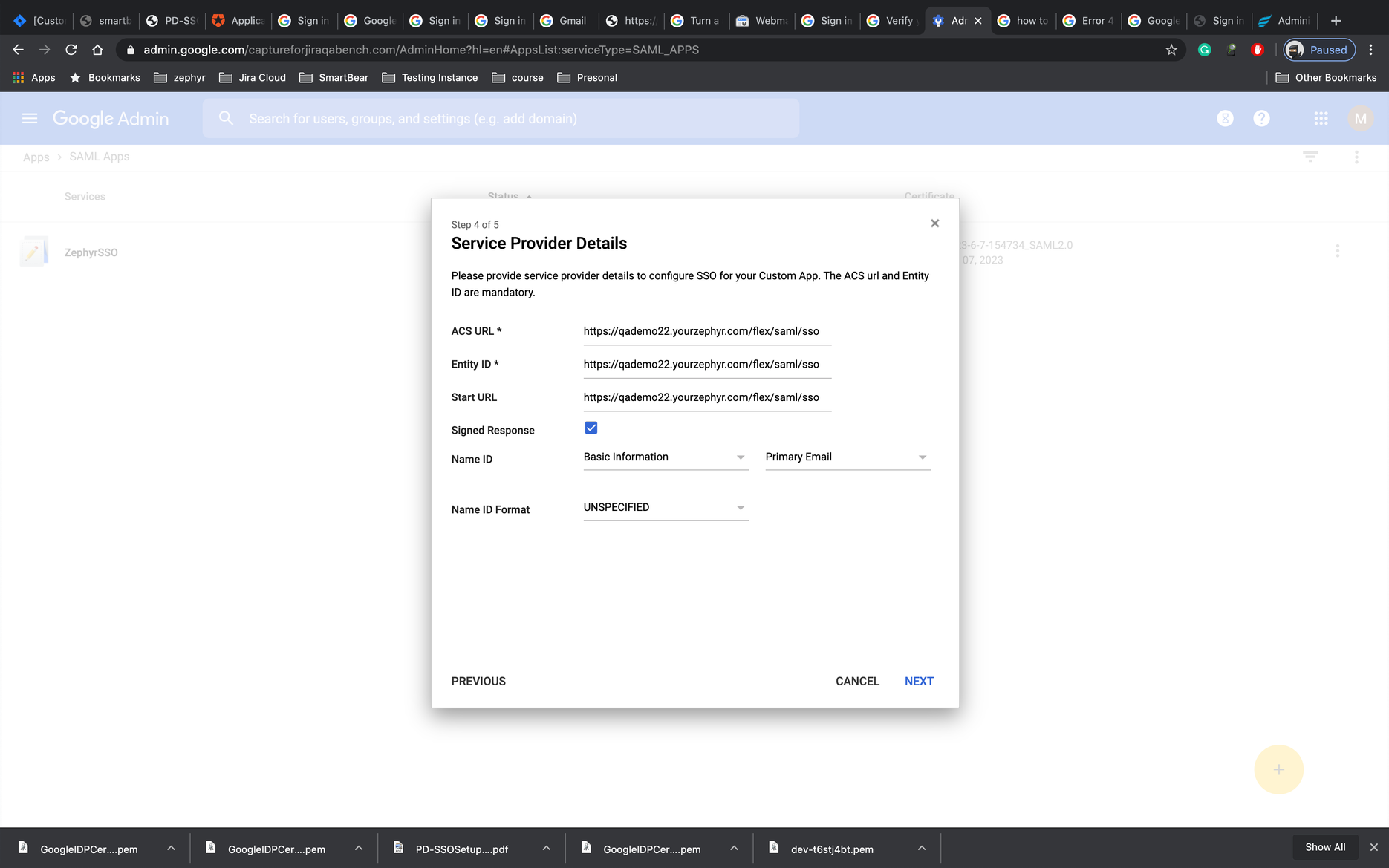The height and width of the screenshot is (868, 1389).
Task: Open Admin console help
Action: 1261,117
